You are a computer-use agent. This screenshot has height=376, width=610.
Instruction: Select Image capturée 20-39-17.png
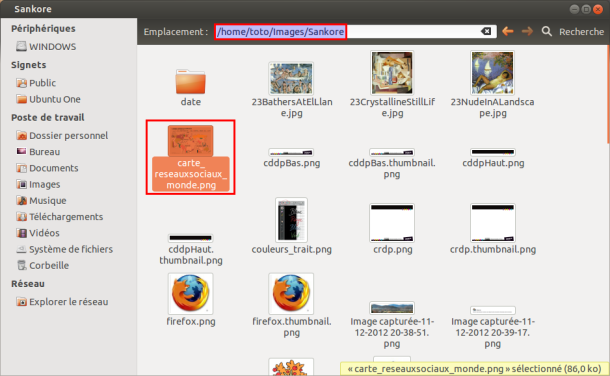[493, 327]
